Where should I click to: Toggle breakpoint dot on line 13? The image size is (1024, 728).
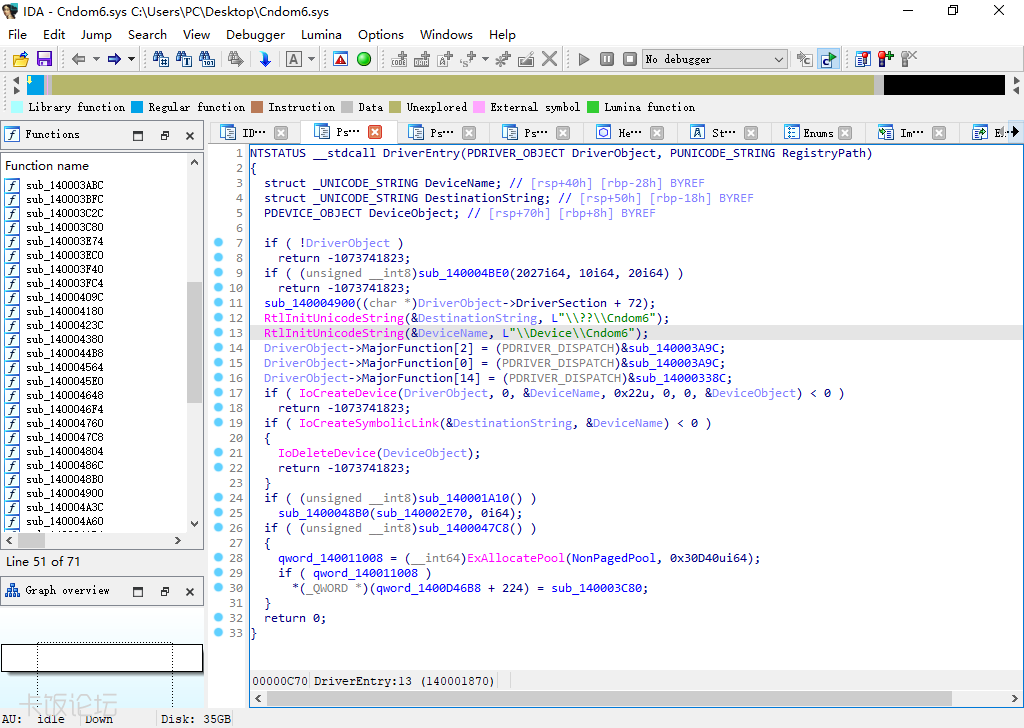[218, 333]
